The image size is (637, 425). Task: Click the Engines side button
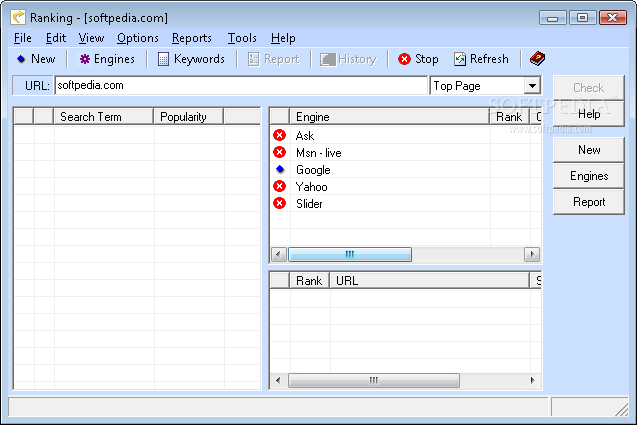click(588, 176)
